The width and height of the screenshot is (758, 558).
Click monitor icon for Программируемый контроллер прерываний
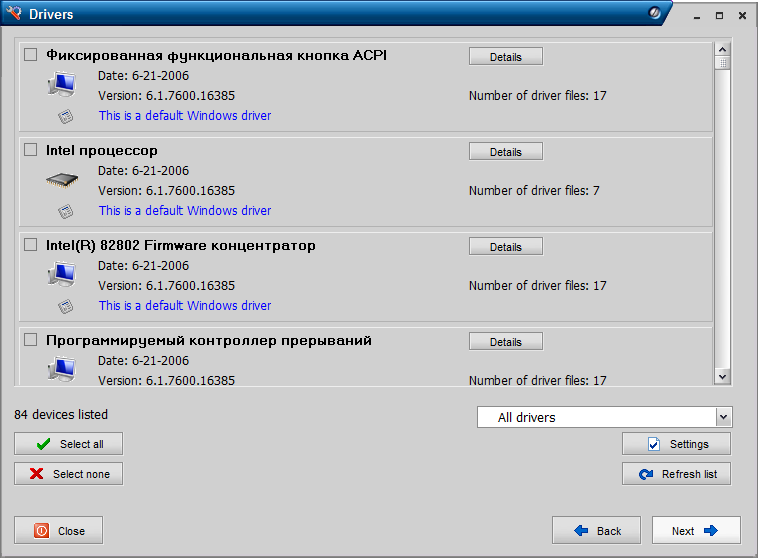(62, 369)
